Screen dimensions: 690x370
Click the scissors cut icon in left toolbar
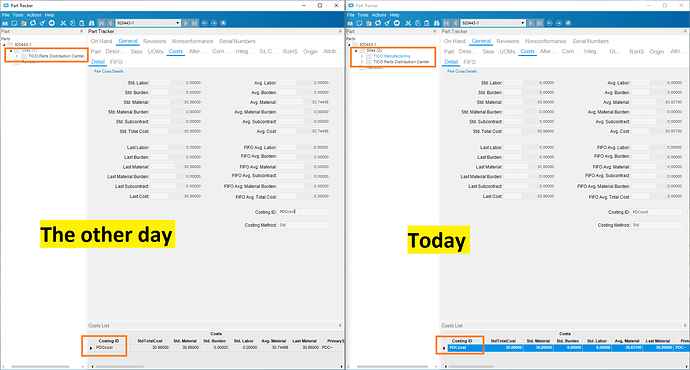63,23
